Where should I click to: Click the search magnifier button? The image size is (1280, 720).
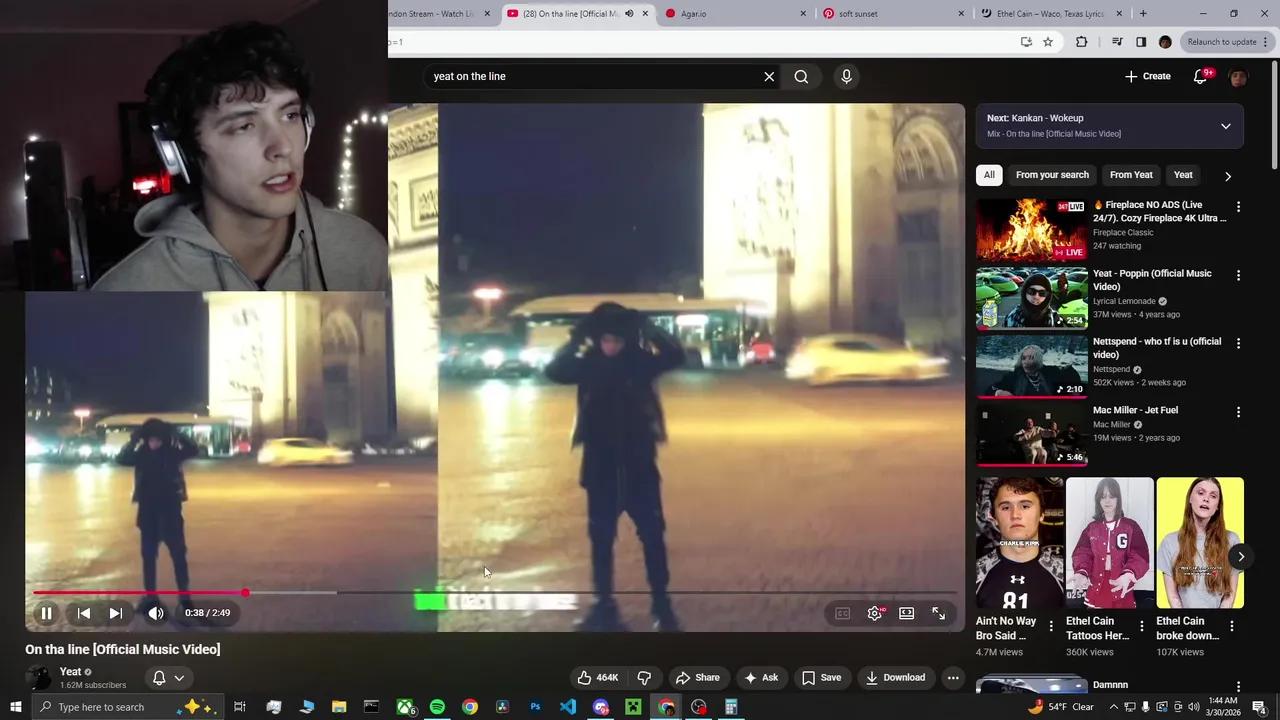point(801,76)
